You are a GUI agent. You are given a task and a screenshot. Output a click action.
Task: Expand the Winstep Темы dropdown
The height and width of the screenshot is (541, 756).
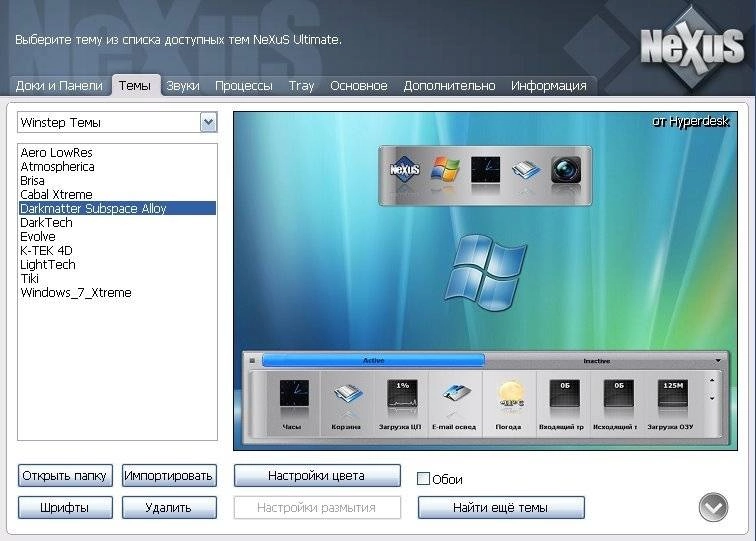tap(208, 122)
